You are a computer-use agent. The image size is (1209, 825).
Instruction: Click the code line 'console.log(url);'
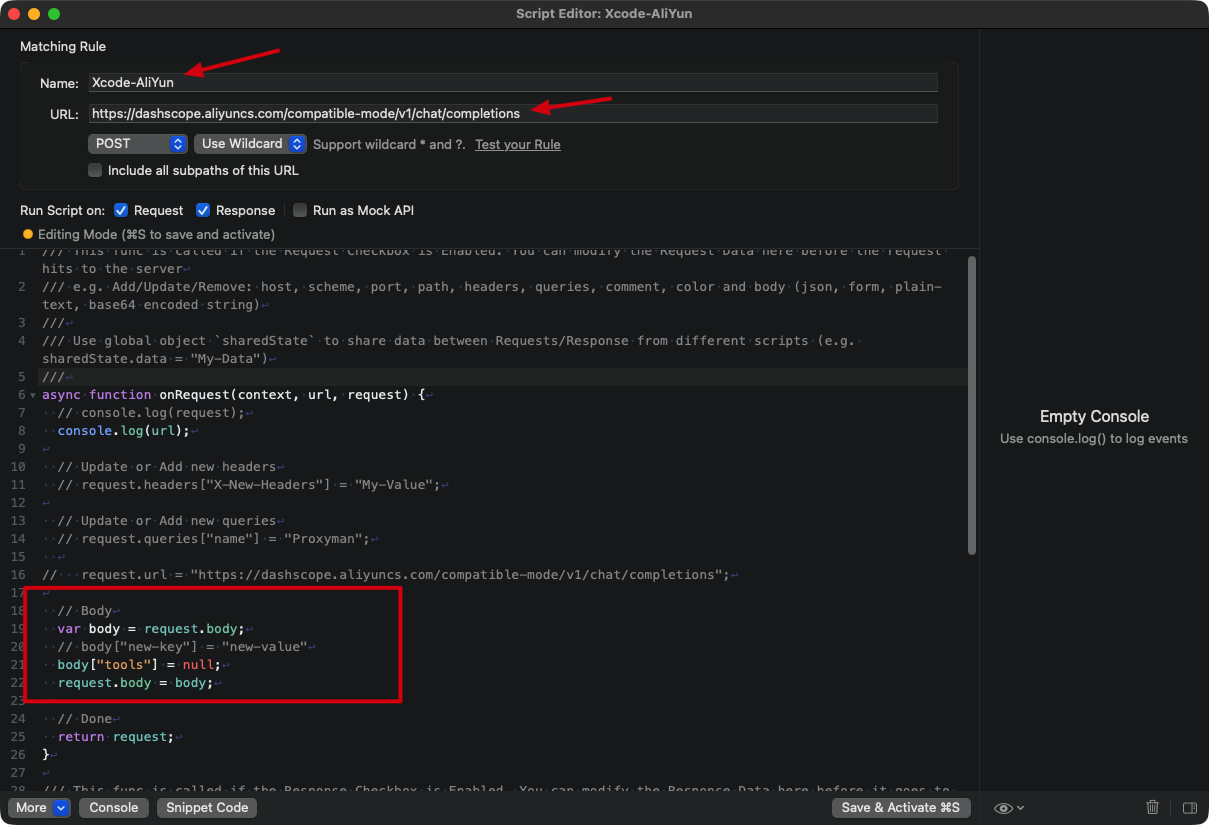pos(123,430)
